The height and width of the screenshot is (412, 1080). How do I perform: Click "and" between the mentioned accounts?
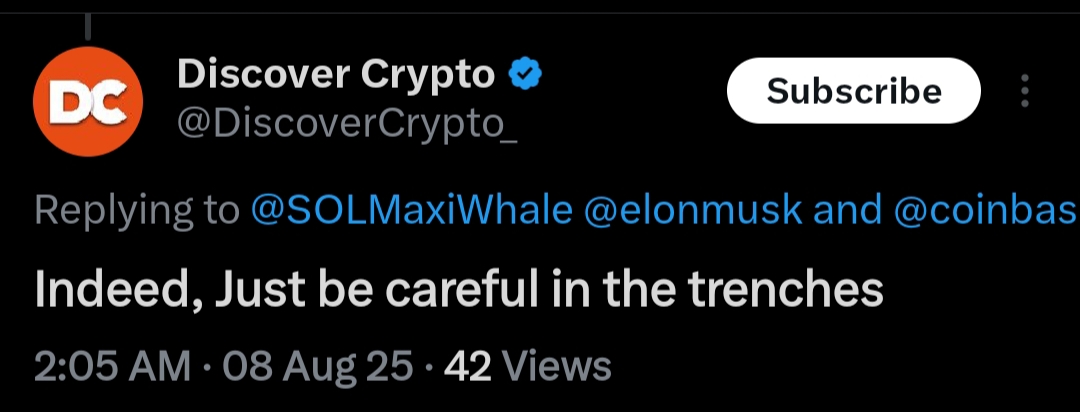pyautogui.click(x=846, y=211)
